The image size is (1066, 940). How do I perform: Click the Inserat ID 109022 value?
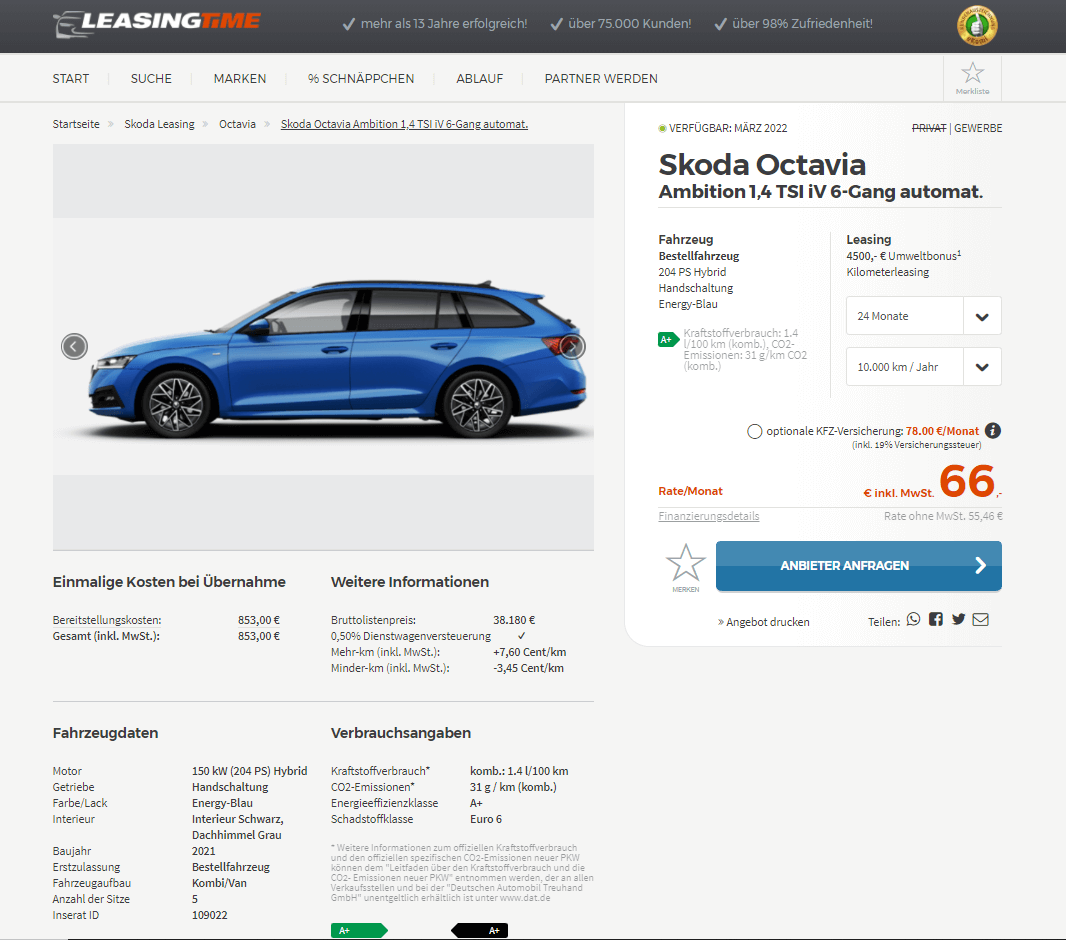(x=209, y=915)
